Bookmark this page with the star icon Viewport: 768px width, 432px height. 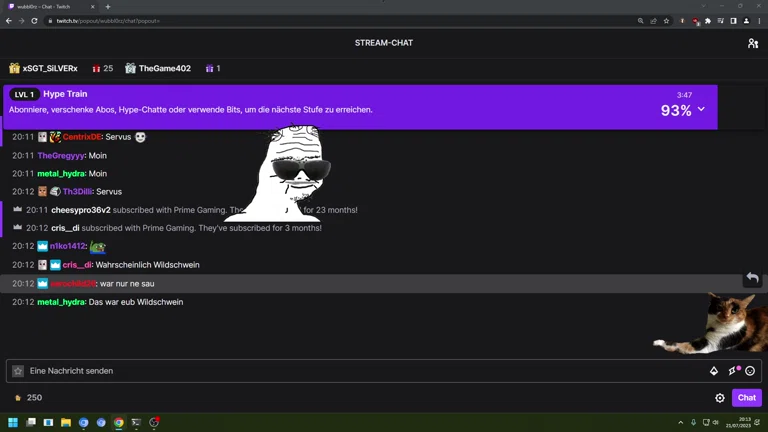coord(666,21)
